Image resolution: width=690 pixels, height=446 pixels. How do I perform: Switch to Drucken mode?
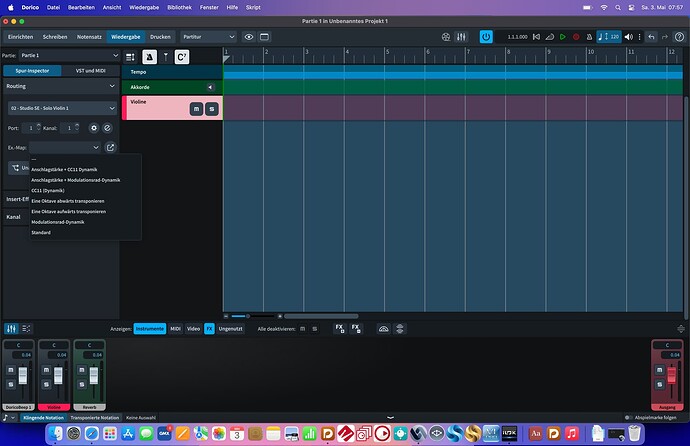click(x=160, y=37)
